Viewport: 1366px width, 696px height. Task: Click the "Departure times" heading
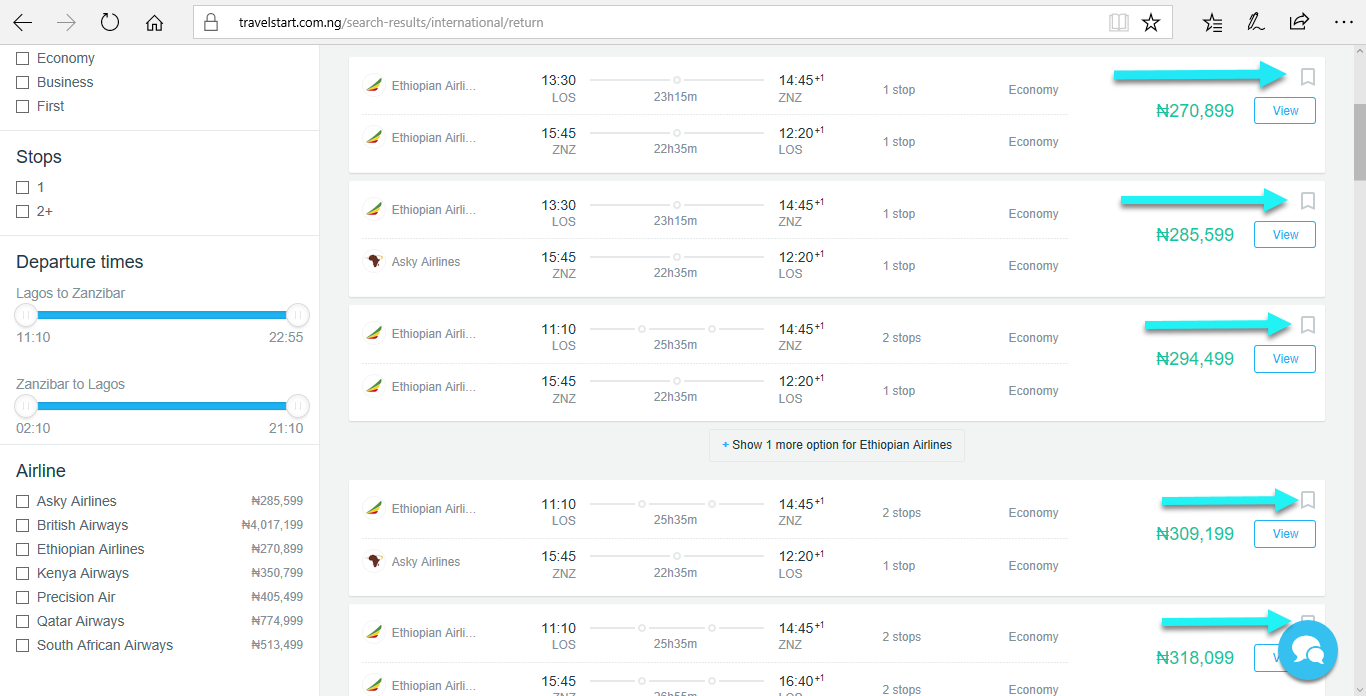click(80, 262)
